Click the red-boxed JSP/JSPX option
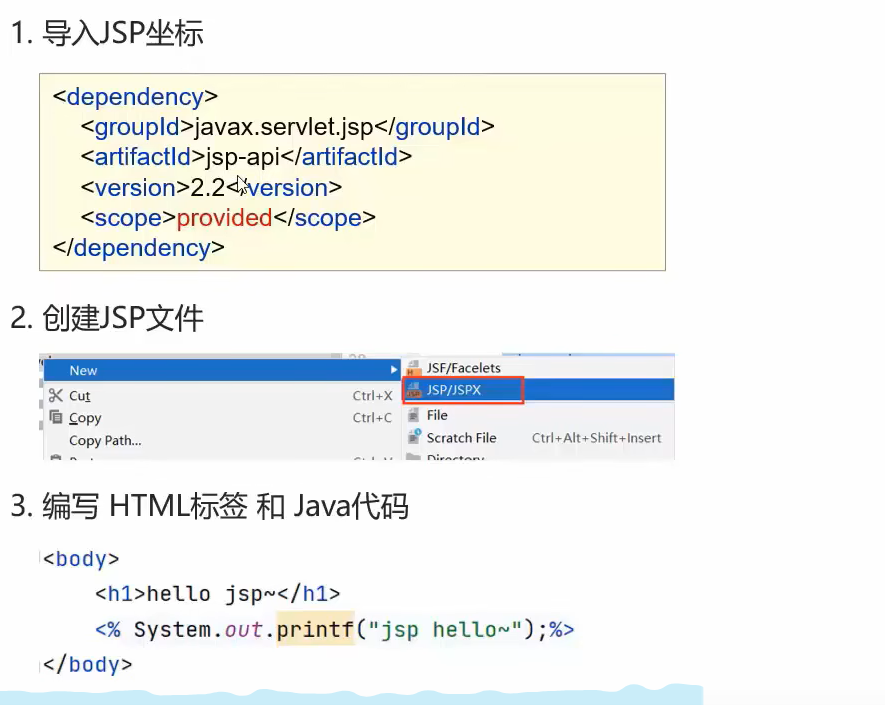885x705 pixels. coord(462,390)
